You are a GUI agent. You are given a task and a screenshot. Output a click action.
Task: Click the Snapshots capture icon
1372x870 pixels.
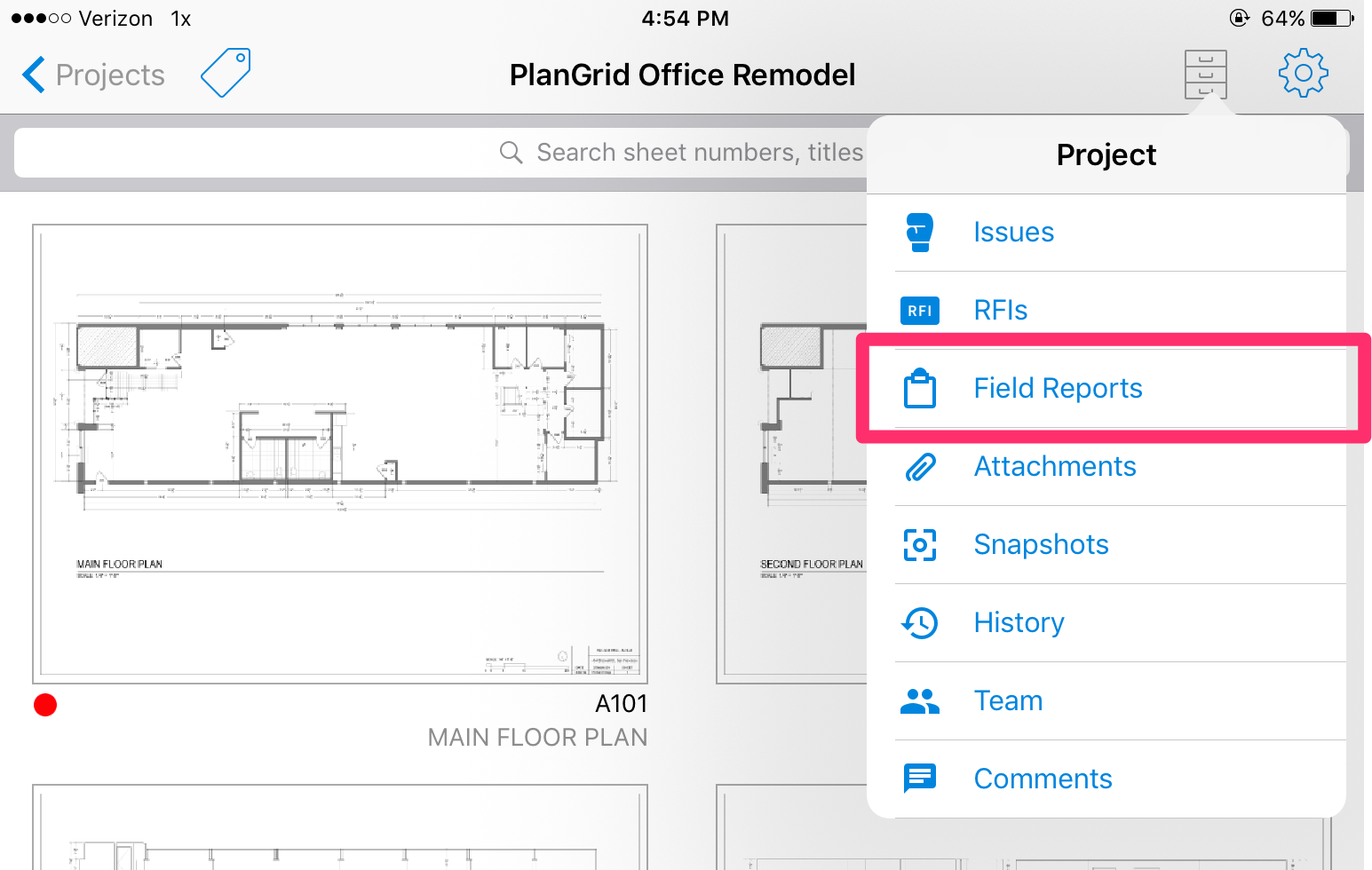[919, 544]
